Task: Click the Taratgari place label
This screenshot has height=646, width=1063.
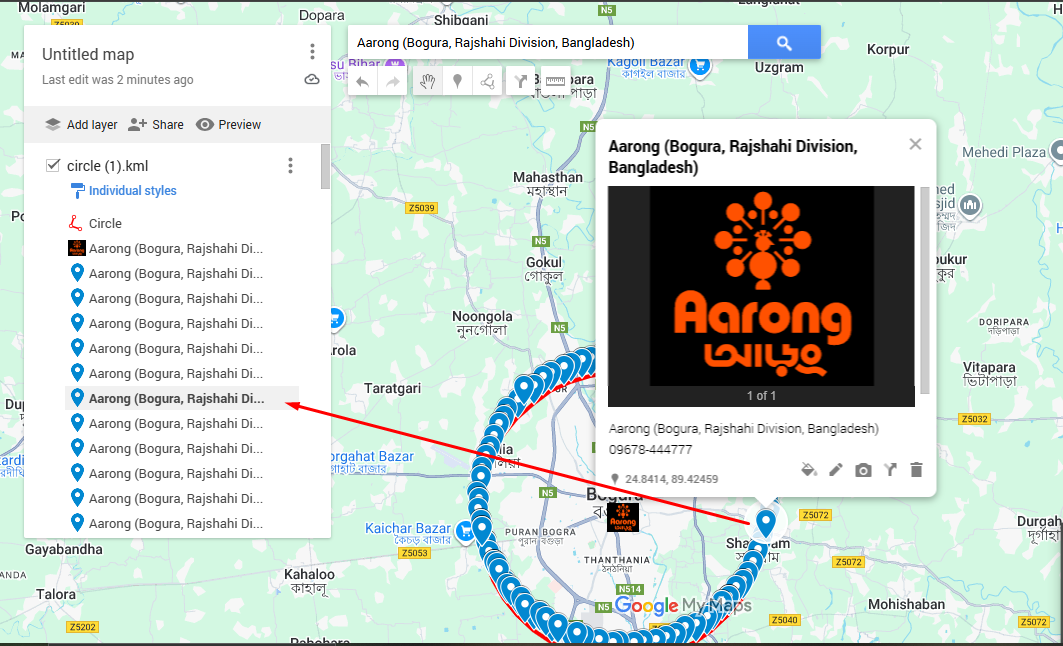Action: click(393, 388)
